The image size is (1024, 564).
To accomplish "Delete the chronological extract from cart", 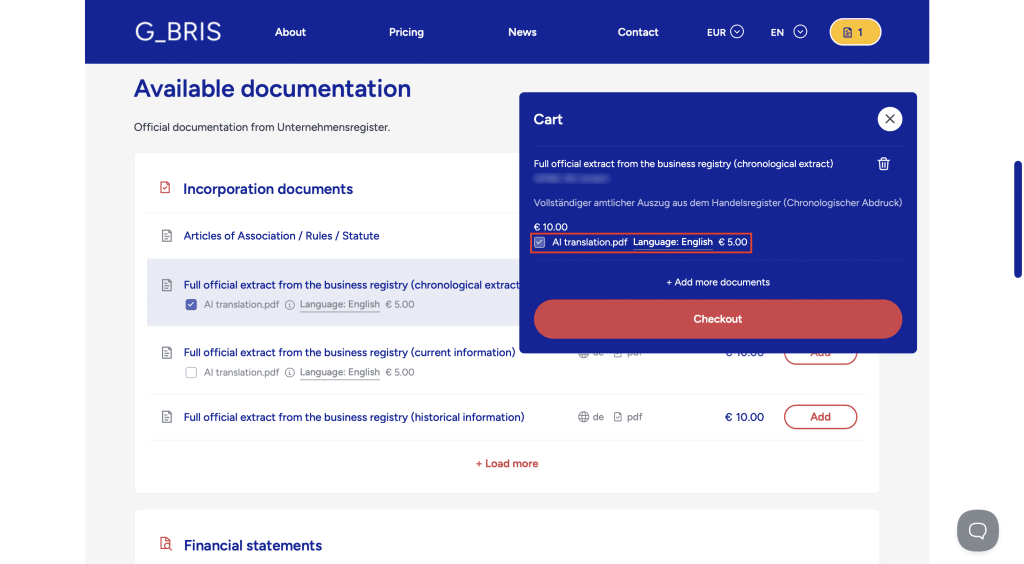I will coord(884,164).
